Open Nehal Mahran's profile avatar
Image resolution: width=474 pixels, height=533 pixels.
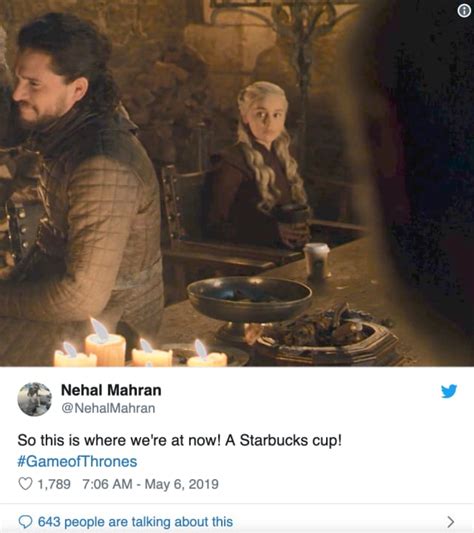[x=35, y=399]
